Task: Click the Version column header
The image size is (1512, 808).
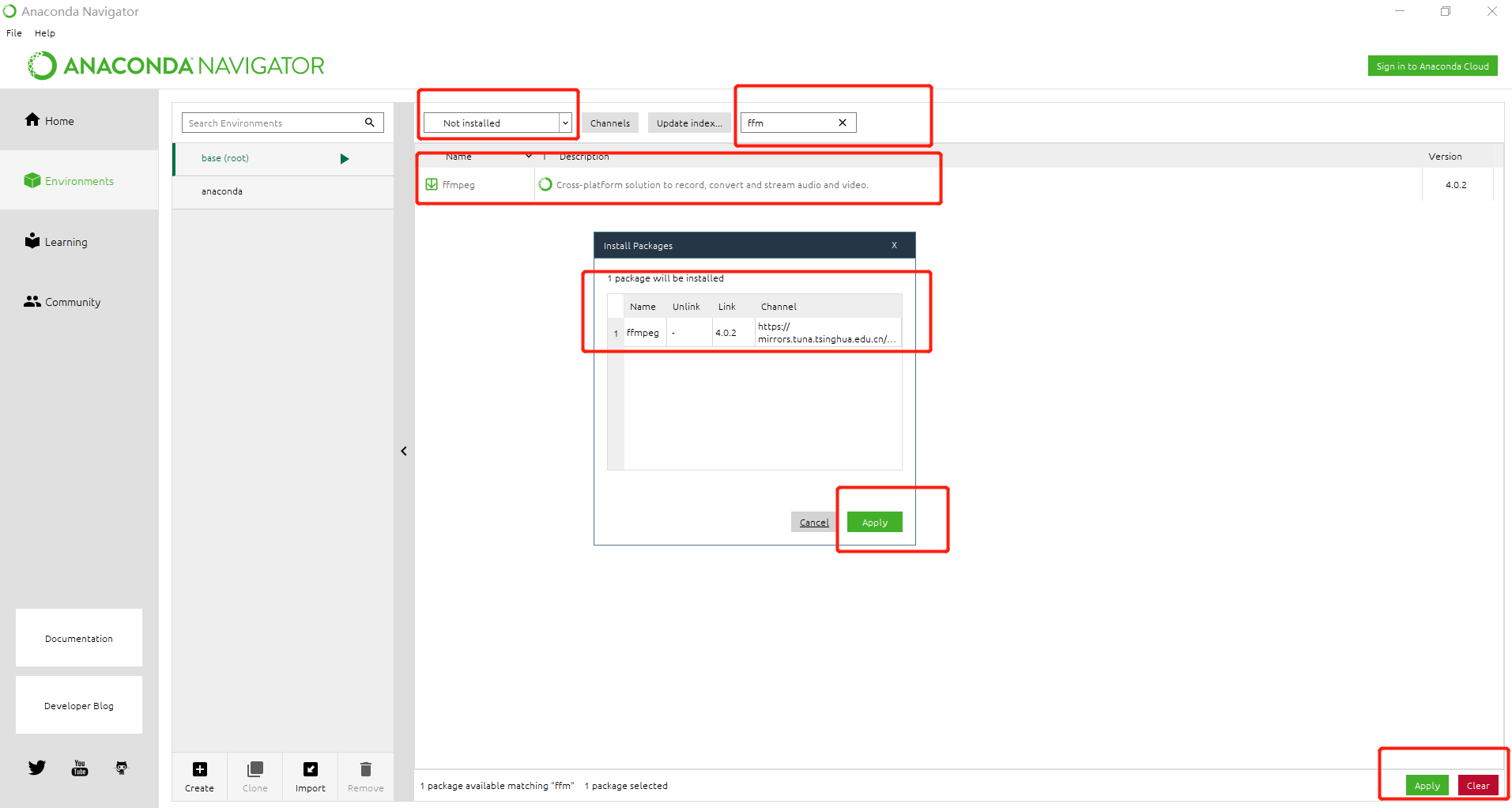Action: pos(1445,157)
